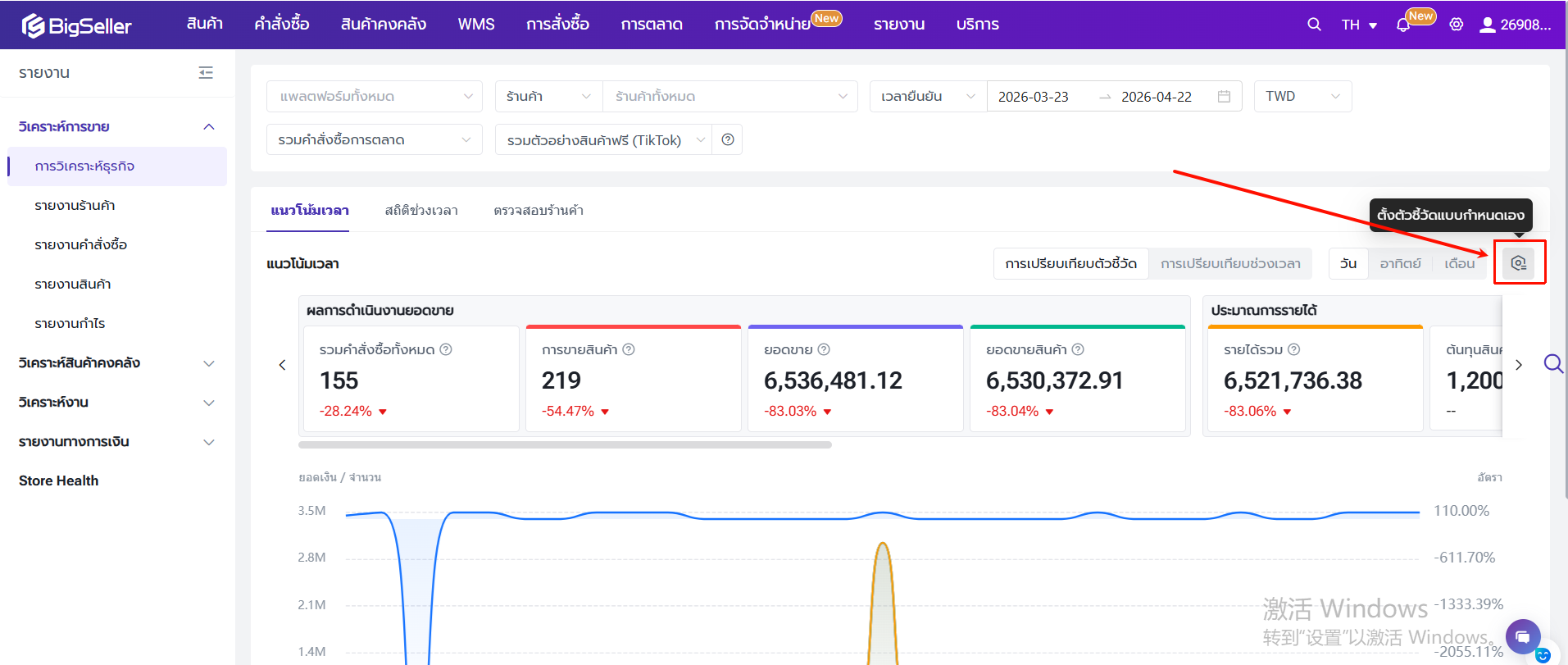Open the settings gear in header
Screen dimensions: 1568x665
(1457, 25)
